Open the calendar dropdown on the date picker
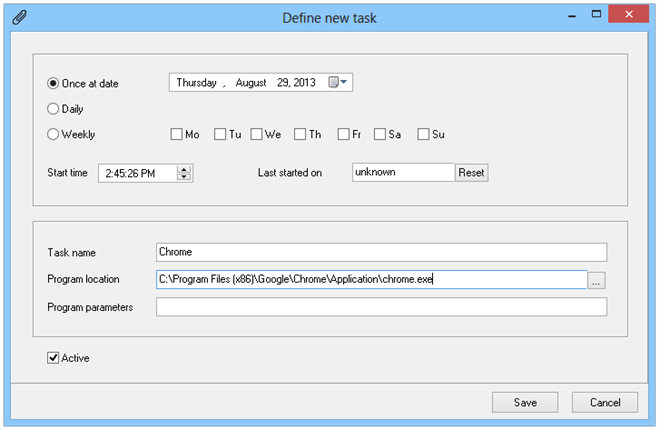Image resolution: width=660 pixels, height=430 pixels. click(x=338, y=82)
